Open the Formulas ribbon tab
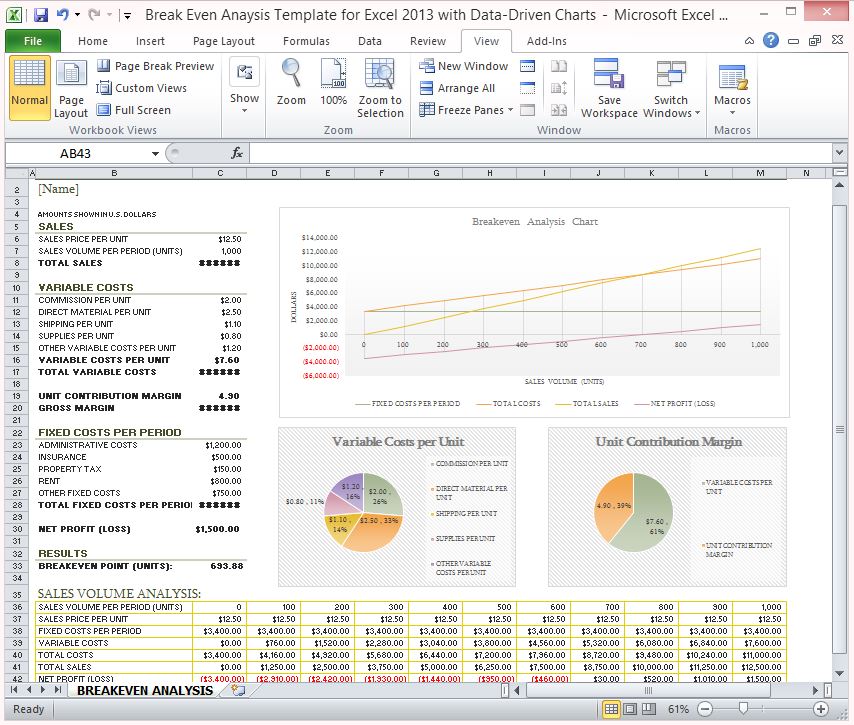The width and height of the screenshot is (854, 725). (x=306, y=41)
